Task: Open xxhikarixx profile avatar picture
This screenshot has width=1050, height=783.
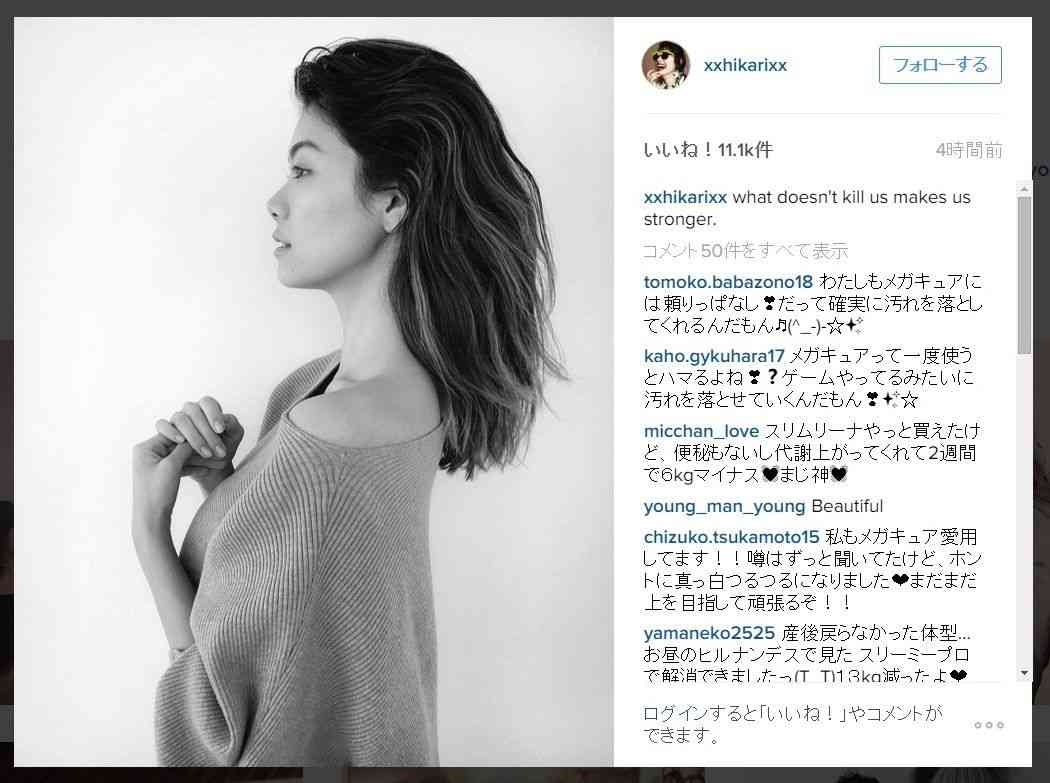Action: point(666,65)
